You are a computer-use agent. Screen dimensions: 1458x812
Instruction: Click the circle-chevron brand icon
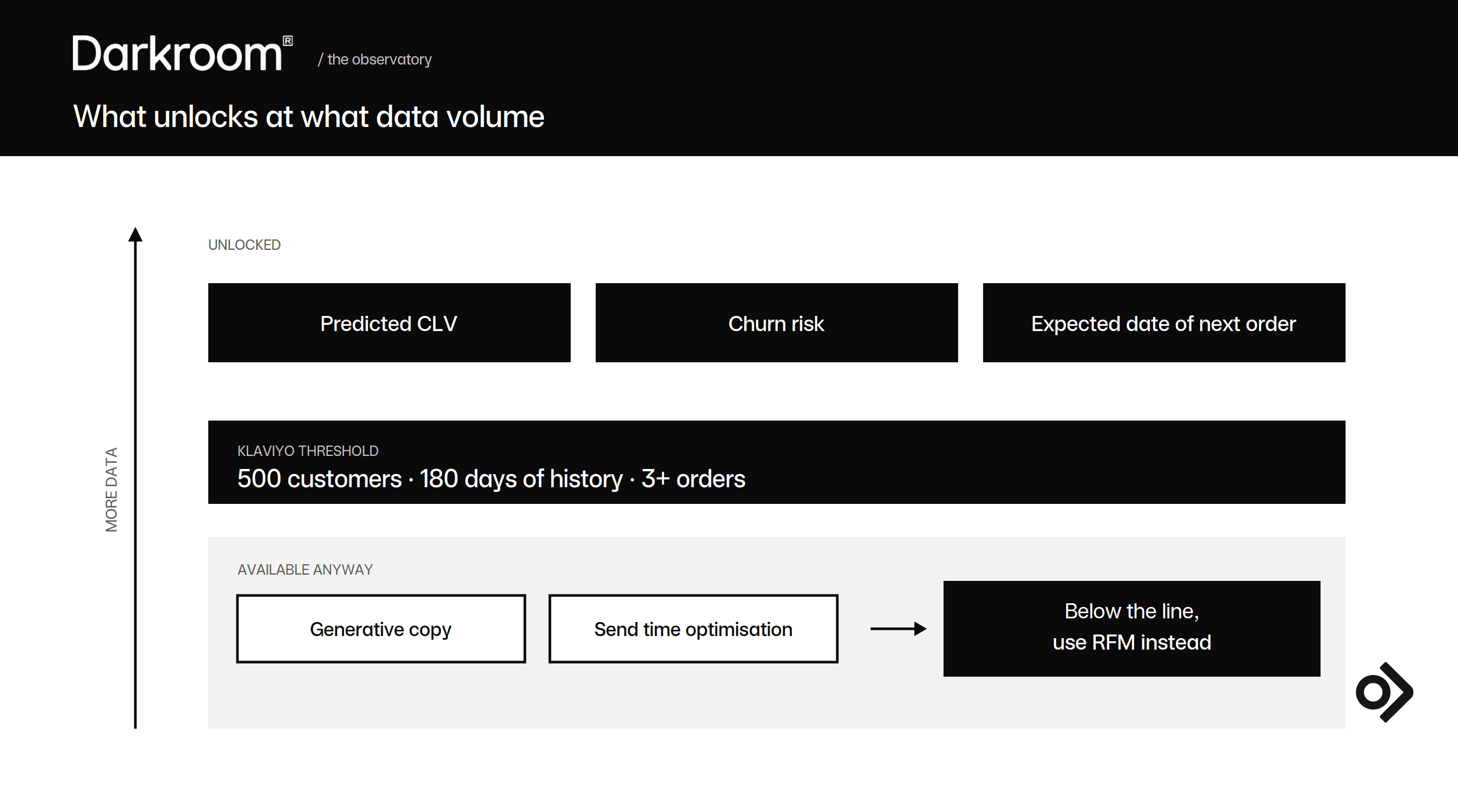1385,692
